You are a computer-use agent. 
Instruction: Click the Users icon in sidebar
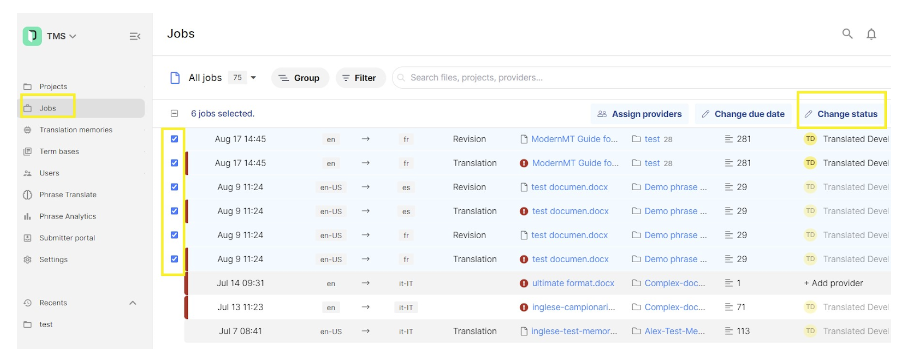(27, 173)
